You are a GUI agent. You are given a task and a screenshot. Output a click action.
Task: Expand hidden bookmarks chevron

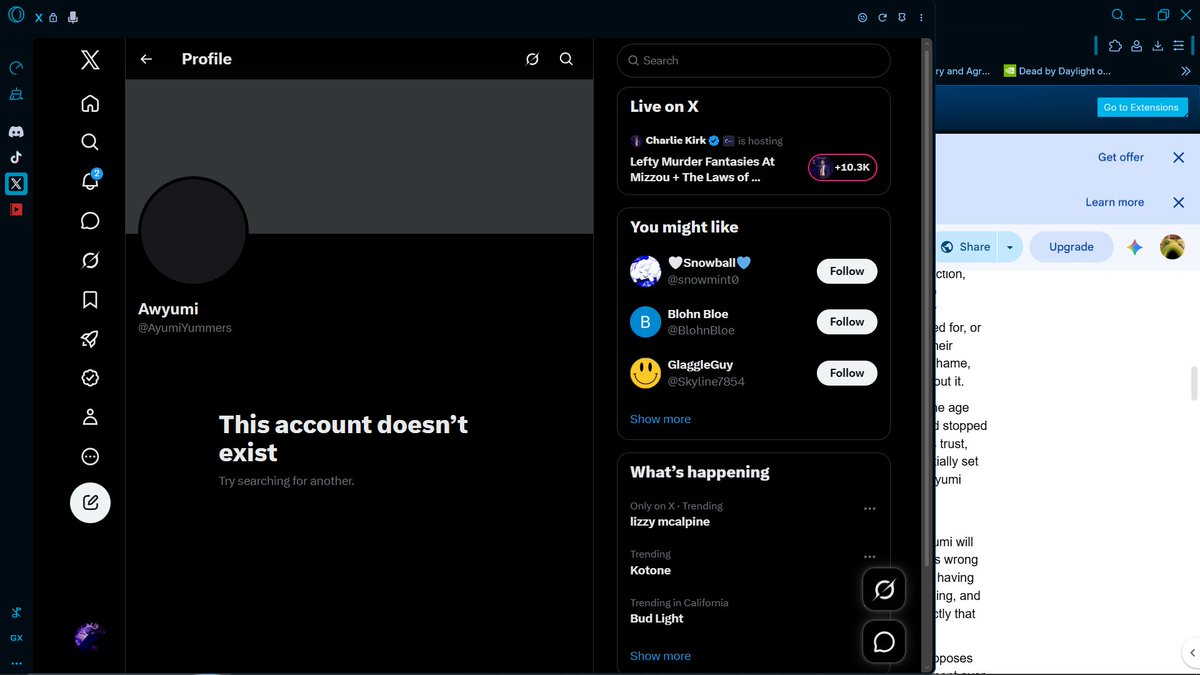tap(1186, 71)
